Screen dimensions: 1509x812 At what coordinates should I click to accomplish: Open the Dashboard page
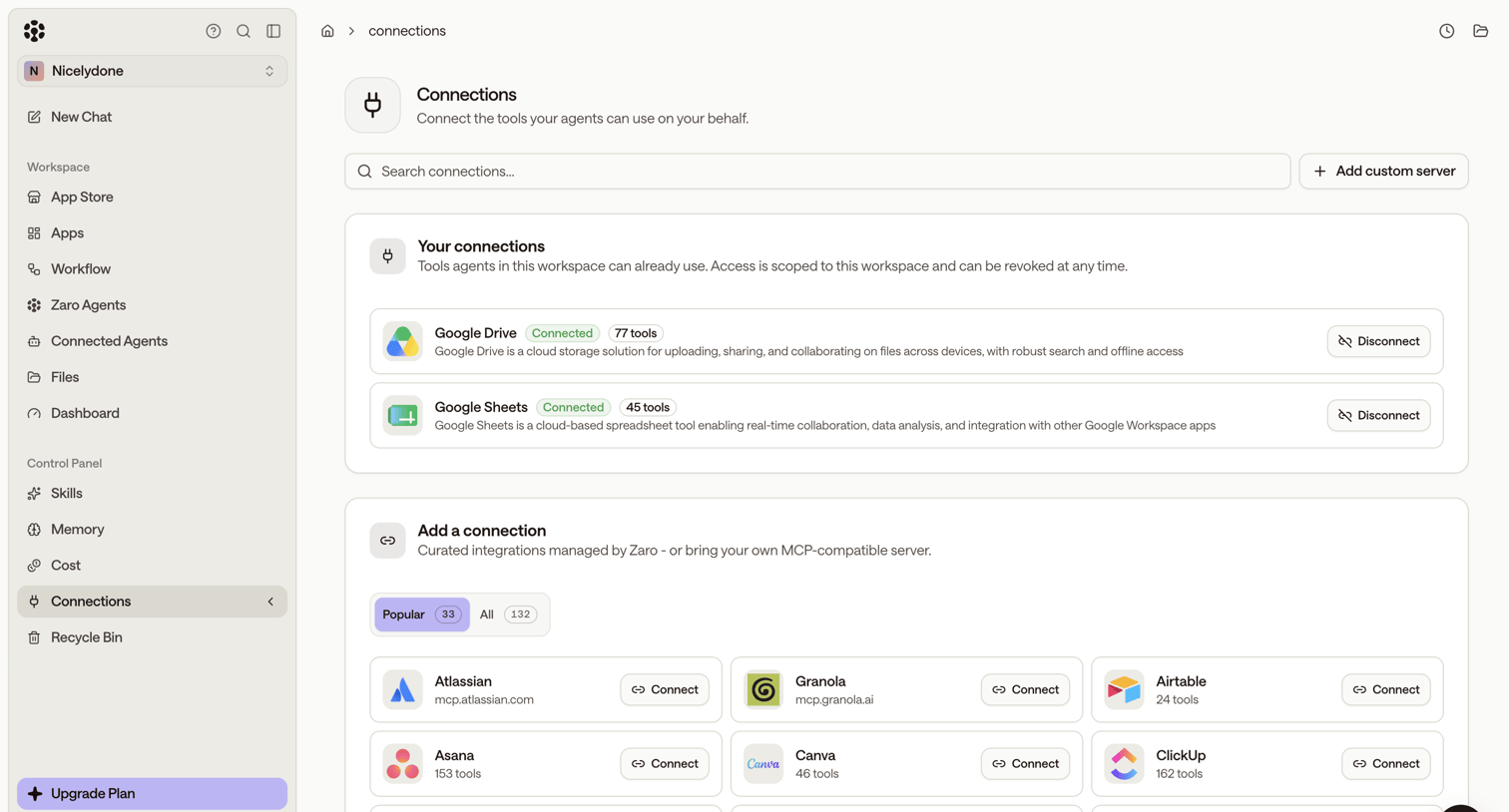pyautogui.click(x=152, y=413)
